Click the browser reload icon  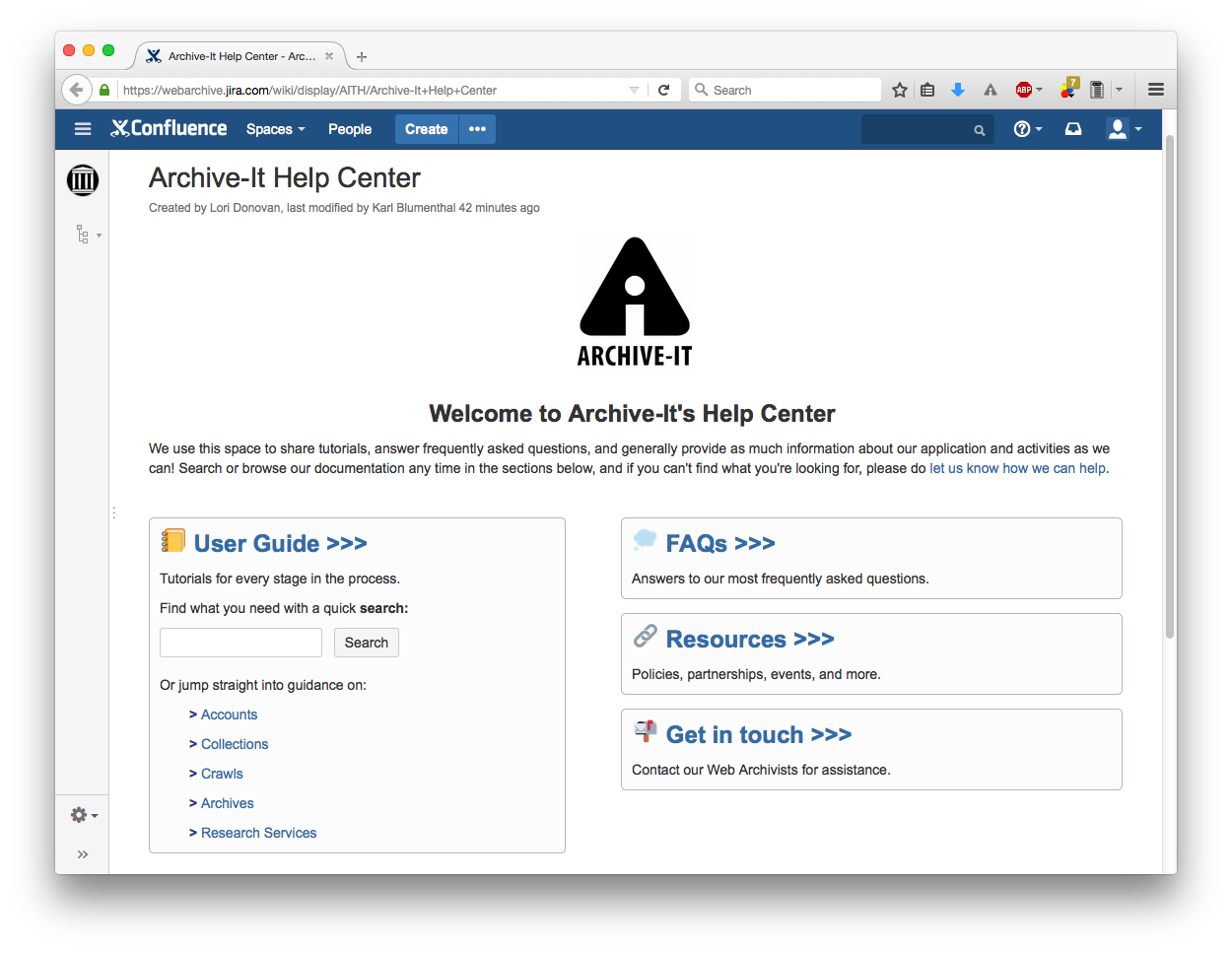(664, 90)
